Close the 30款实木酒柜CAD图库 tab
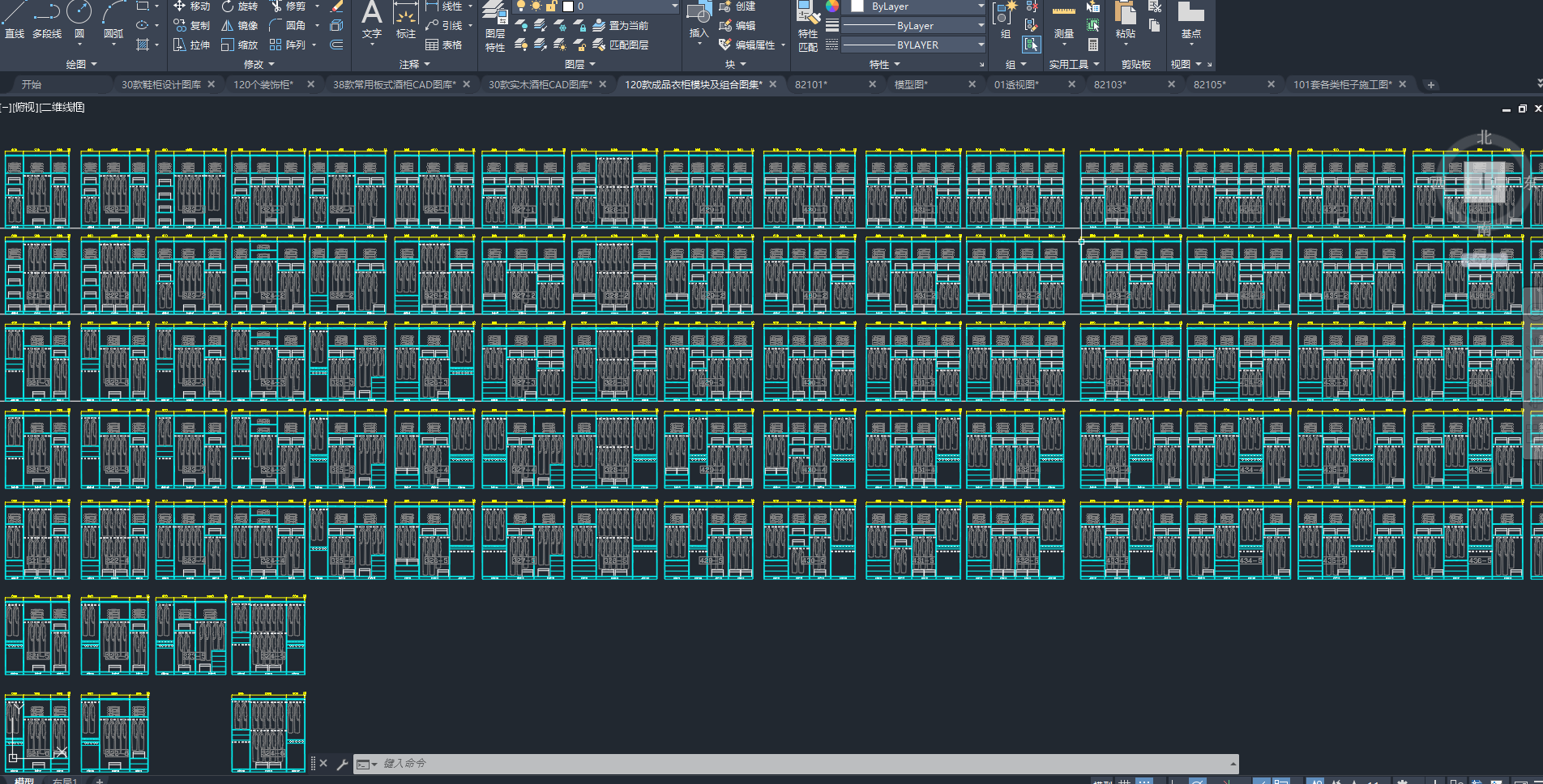Viewport: 1543px width, 784px height. [603, 84]
